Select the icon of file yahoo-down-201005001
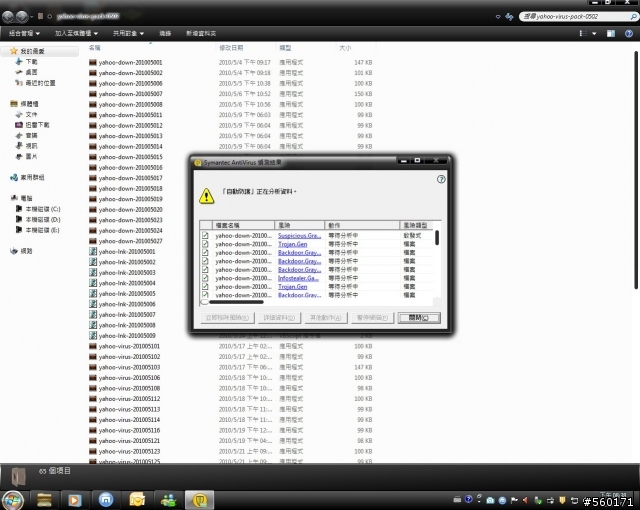 point(93,62)
